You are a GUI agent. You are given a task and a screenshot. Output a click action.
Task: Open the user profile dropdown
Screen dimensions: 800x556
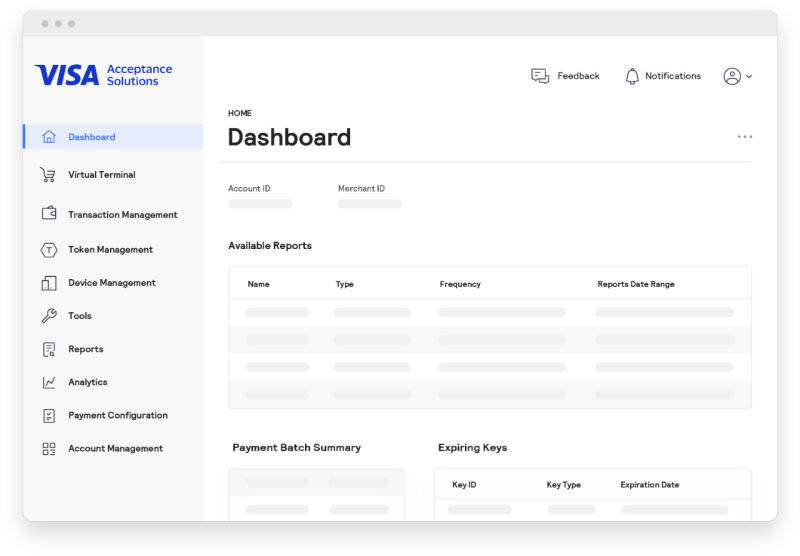(x=737, y=76)
